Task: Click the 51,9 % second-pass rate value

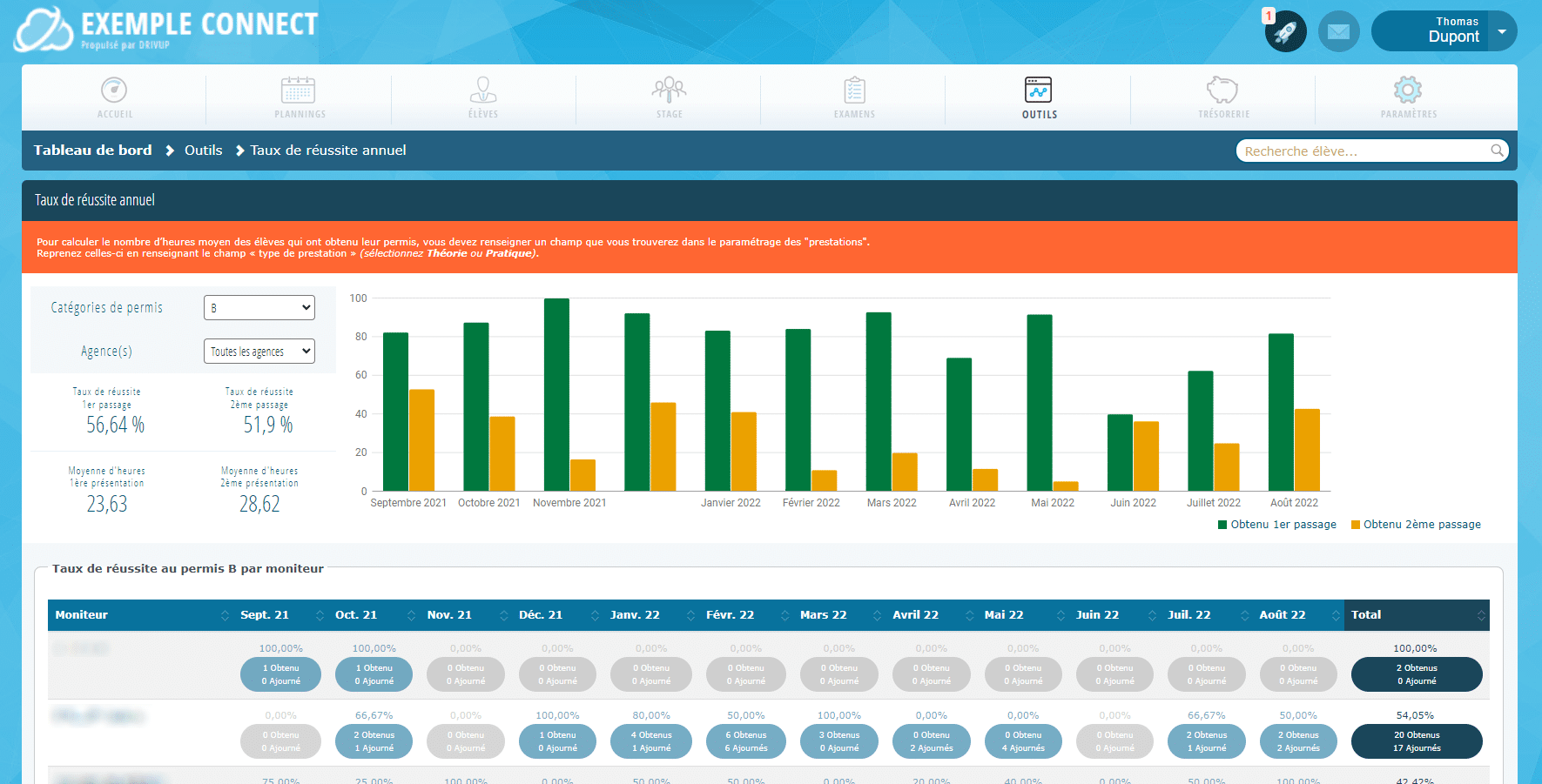Action: pos(268,425)
